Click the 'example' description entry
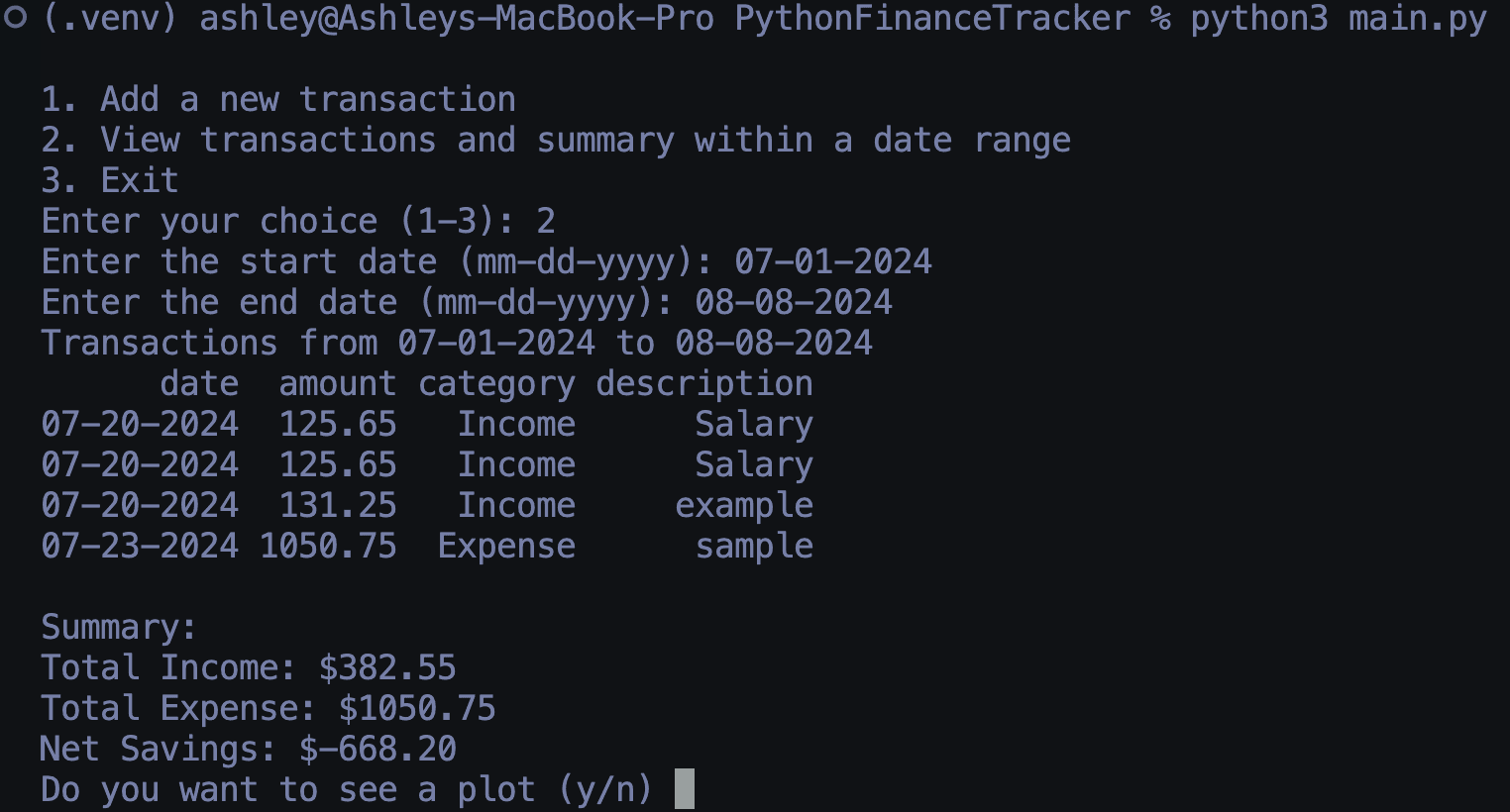The width and height of the screenshot is (1510, 812). (x=744, y=507)
